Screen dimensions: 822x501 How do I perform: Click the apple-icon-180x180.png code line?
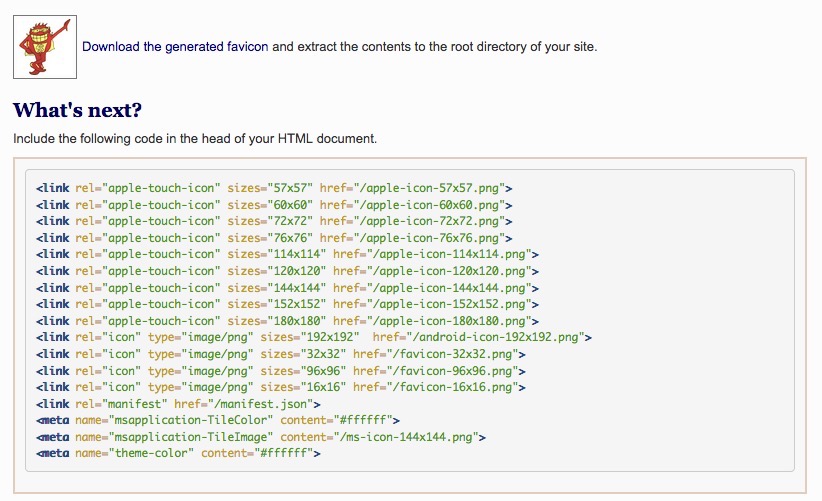[288, 320]
